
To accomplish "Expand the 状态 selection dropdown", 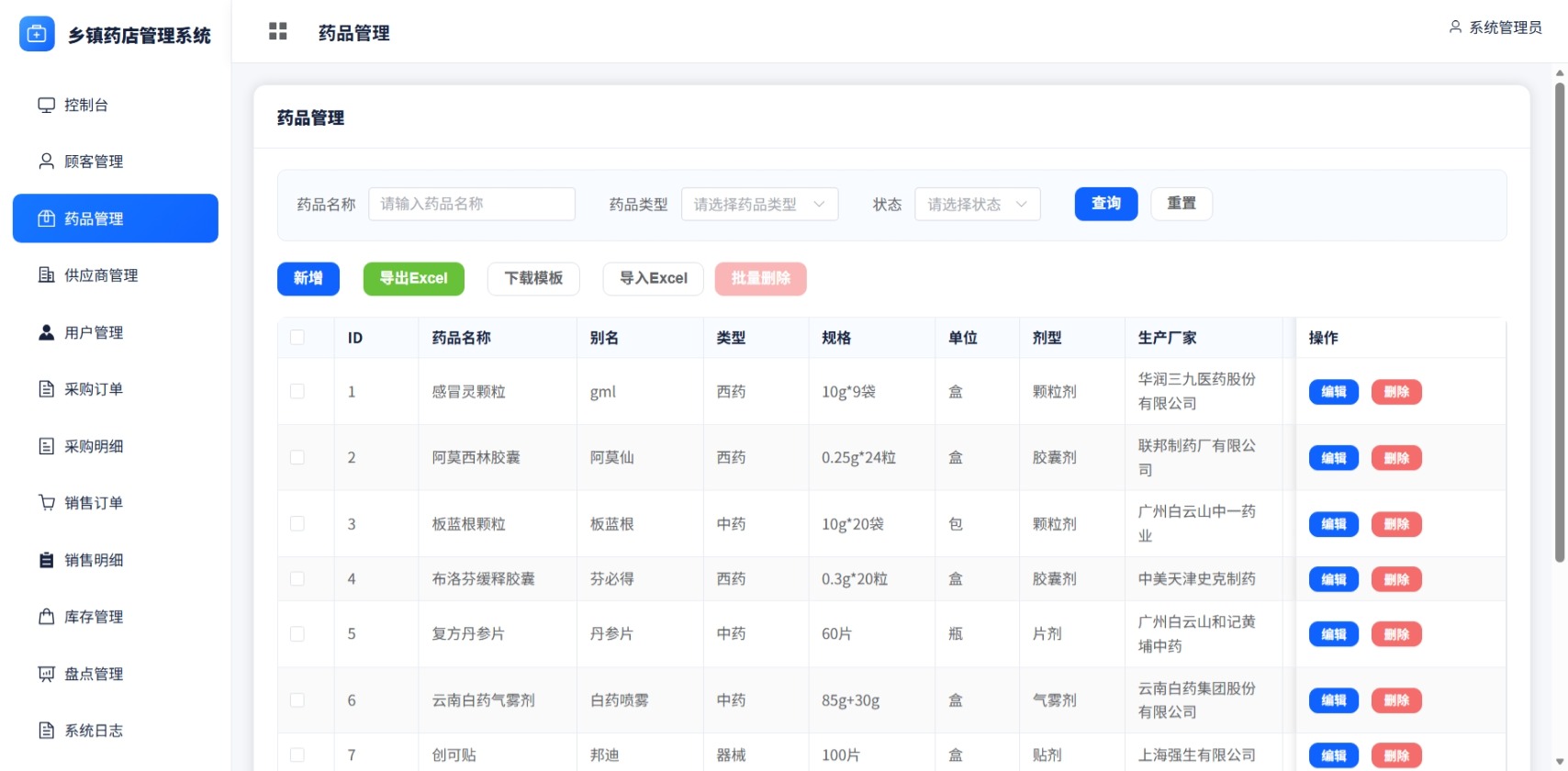I will click(x=977, y=204).
